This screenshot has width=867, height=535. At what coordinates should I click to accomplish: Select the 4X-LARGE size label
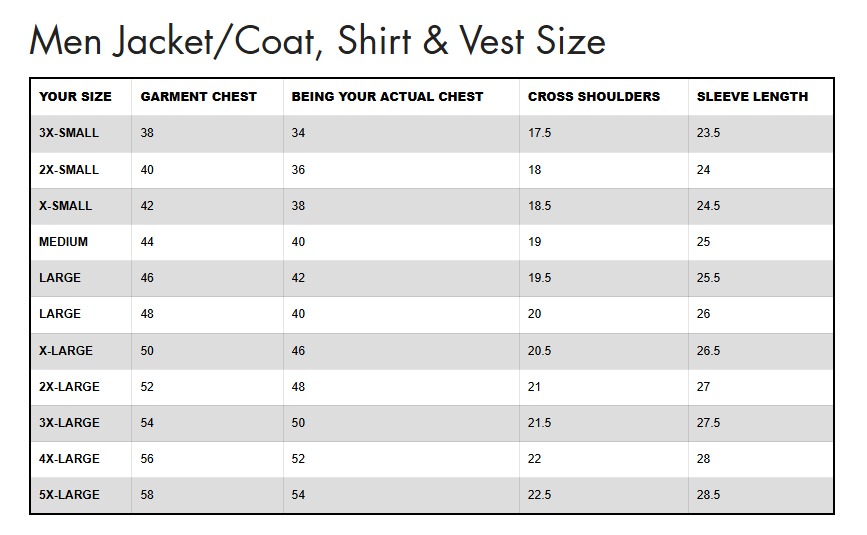click(69, 459)
